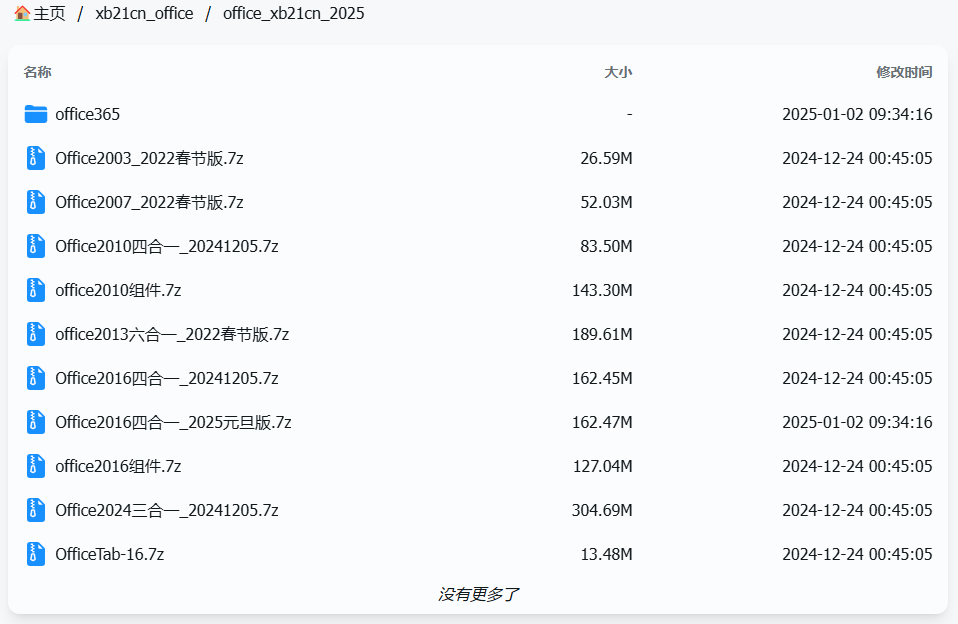This screenshot has height=624, width=958.
Task: Open Office2010四合一_20241205.7z file
Action: click(167, 246)
